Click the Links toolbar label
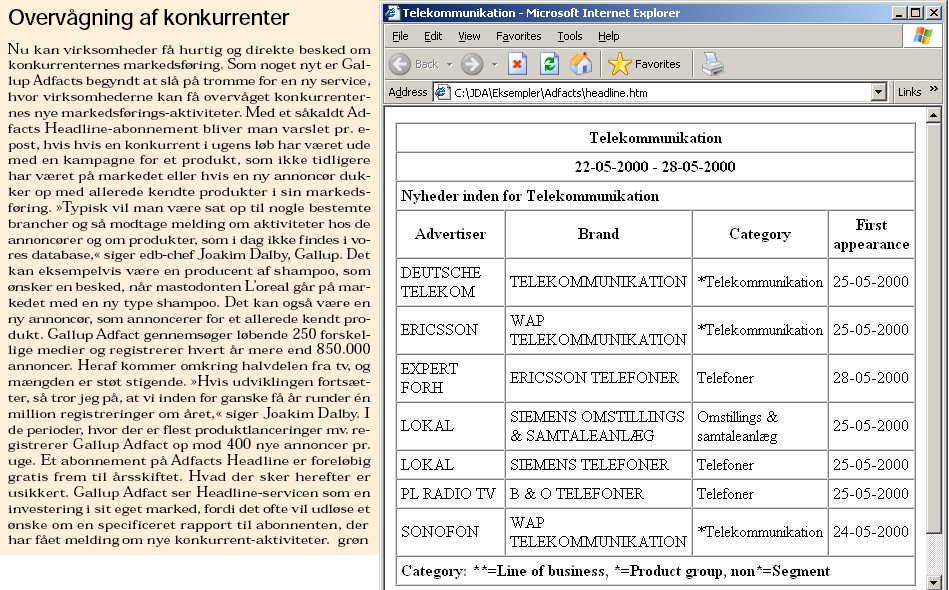 (x=910, y=92)
